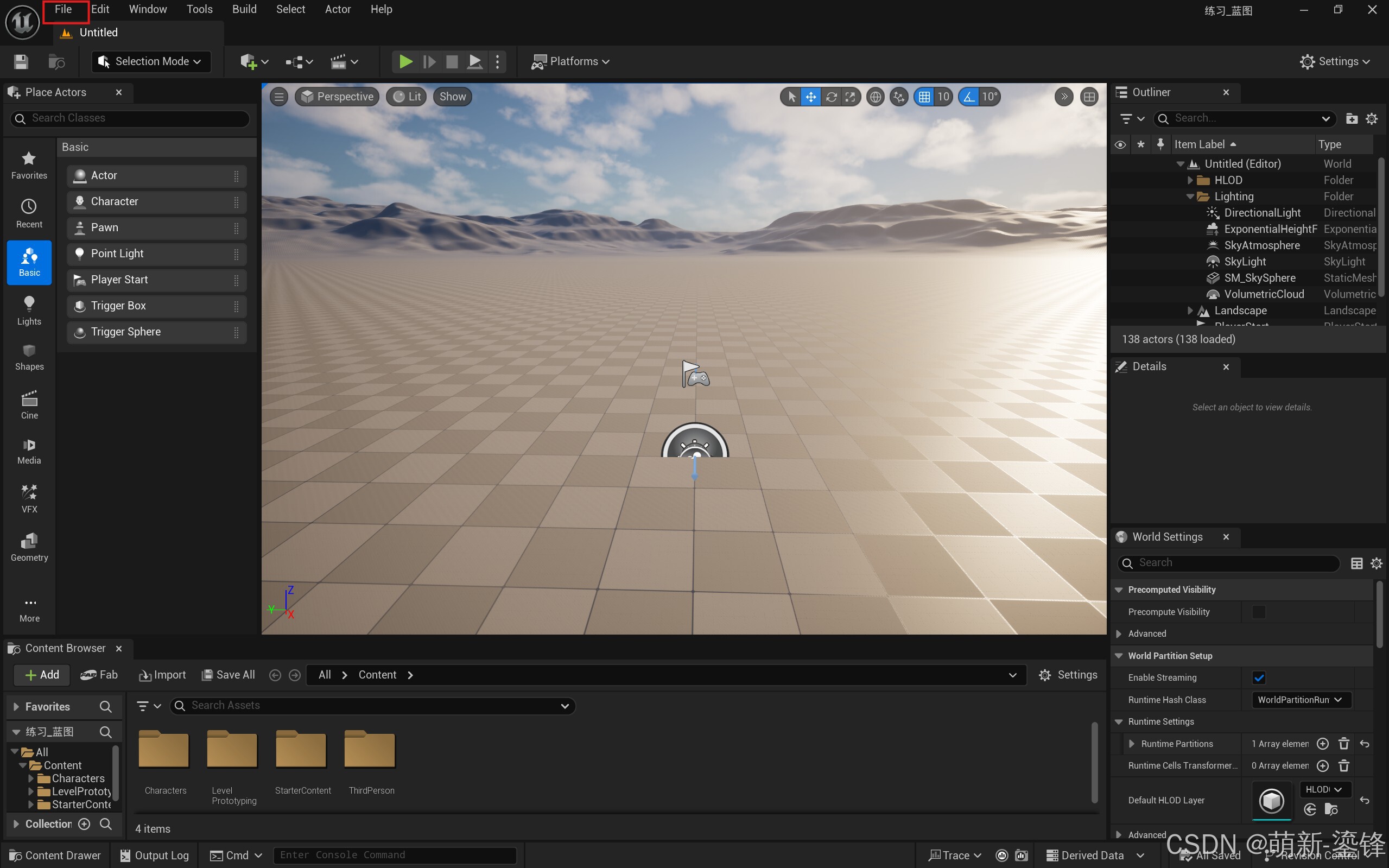Open the Tools menu
The height and width of the screenshot is (868, 1389).
tap(199, 9)
